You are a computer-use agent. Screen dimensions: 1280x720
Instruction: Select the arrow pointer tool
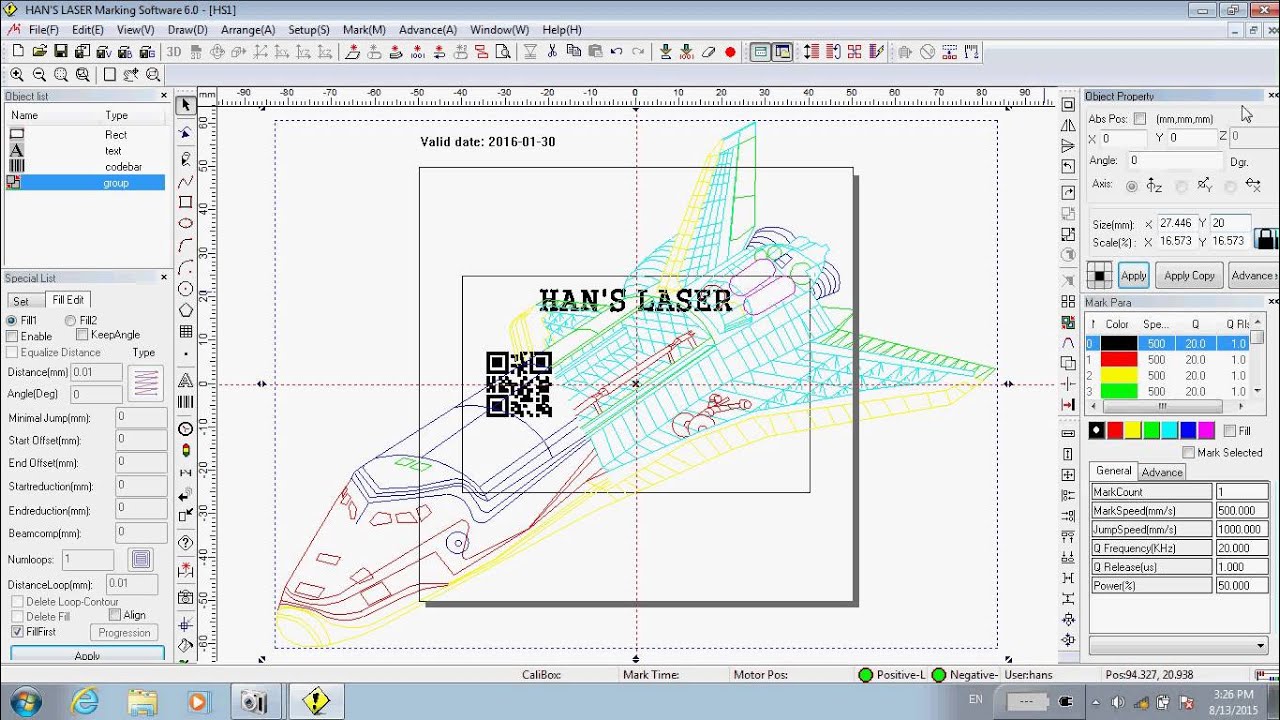click(186, 105)
